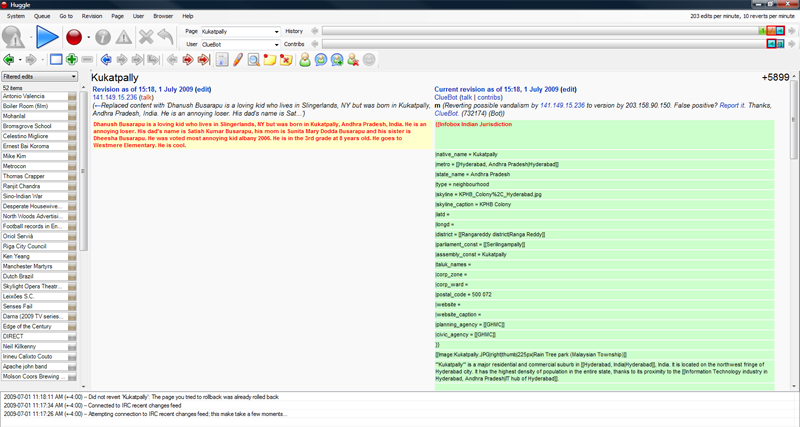Go back with the green browser arrow
The image size is (800, 427).
click(9, 60)
